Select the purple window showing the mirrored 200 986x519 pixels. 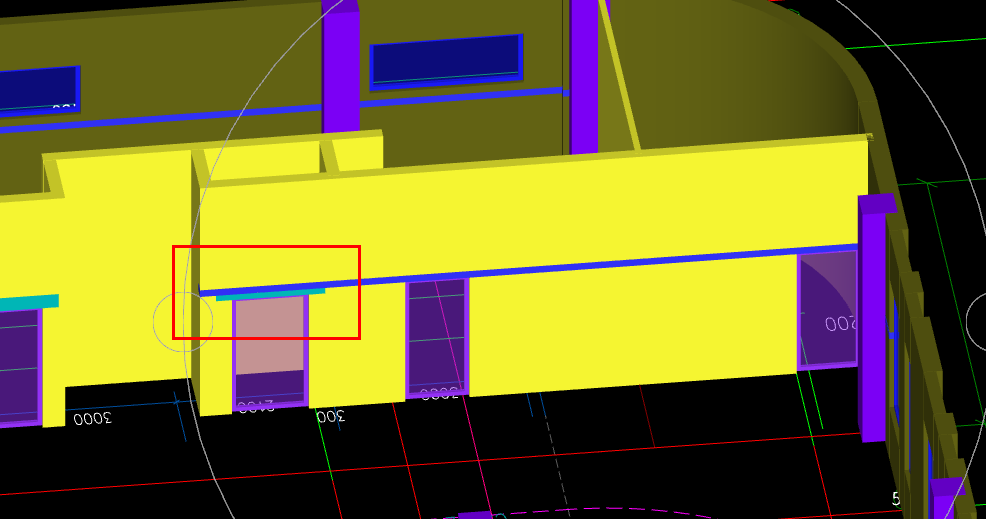(828, 310)
